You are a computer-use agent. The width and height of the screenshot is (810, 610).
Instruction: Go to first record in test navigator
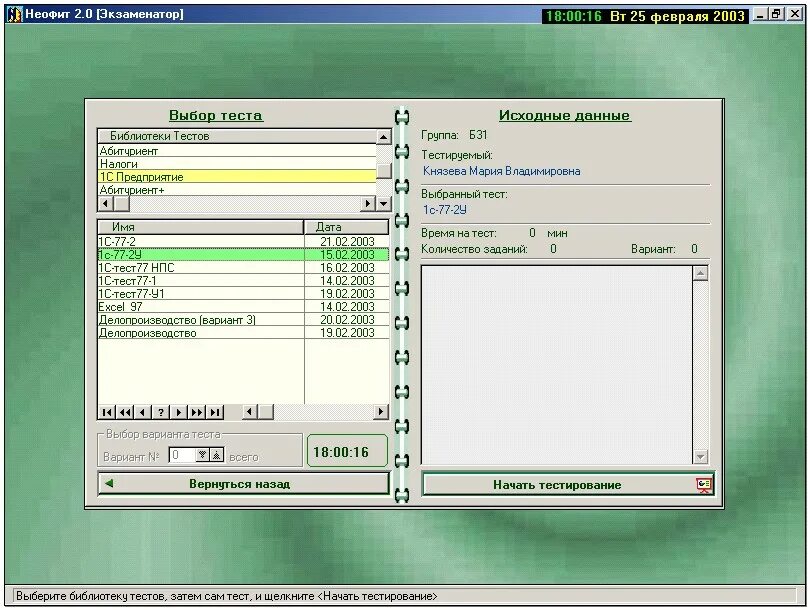point(107,412)
